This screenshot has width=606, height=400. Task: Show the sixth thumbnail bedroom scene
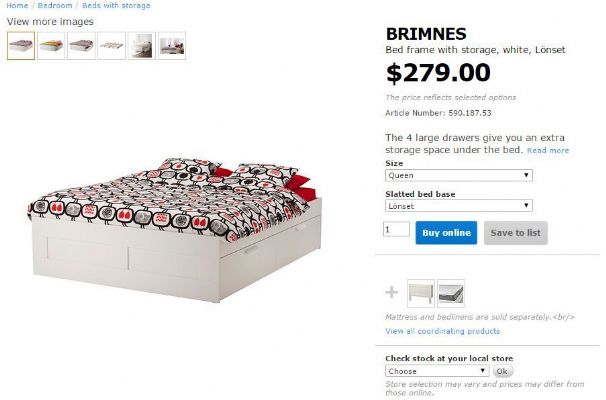click(x=171, y=45)
